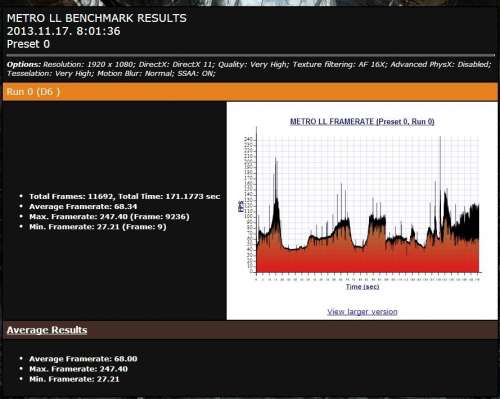Click the Preset 0 text
The width and height of the screenshot is (500, 399).
[x=28, y=44]
